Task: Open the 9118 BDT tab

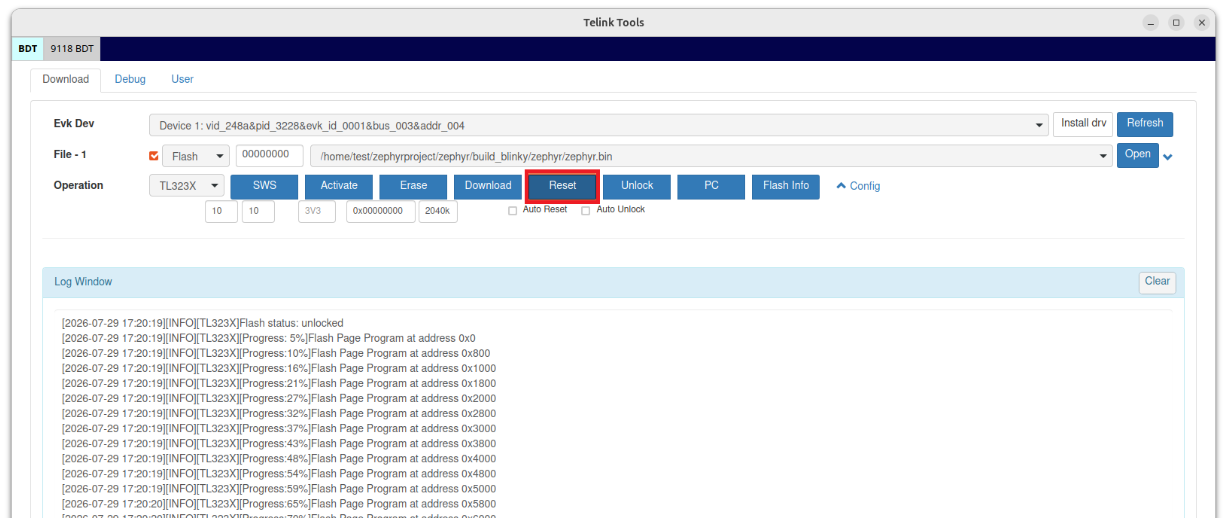Action: coord(71,49)
